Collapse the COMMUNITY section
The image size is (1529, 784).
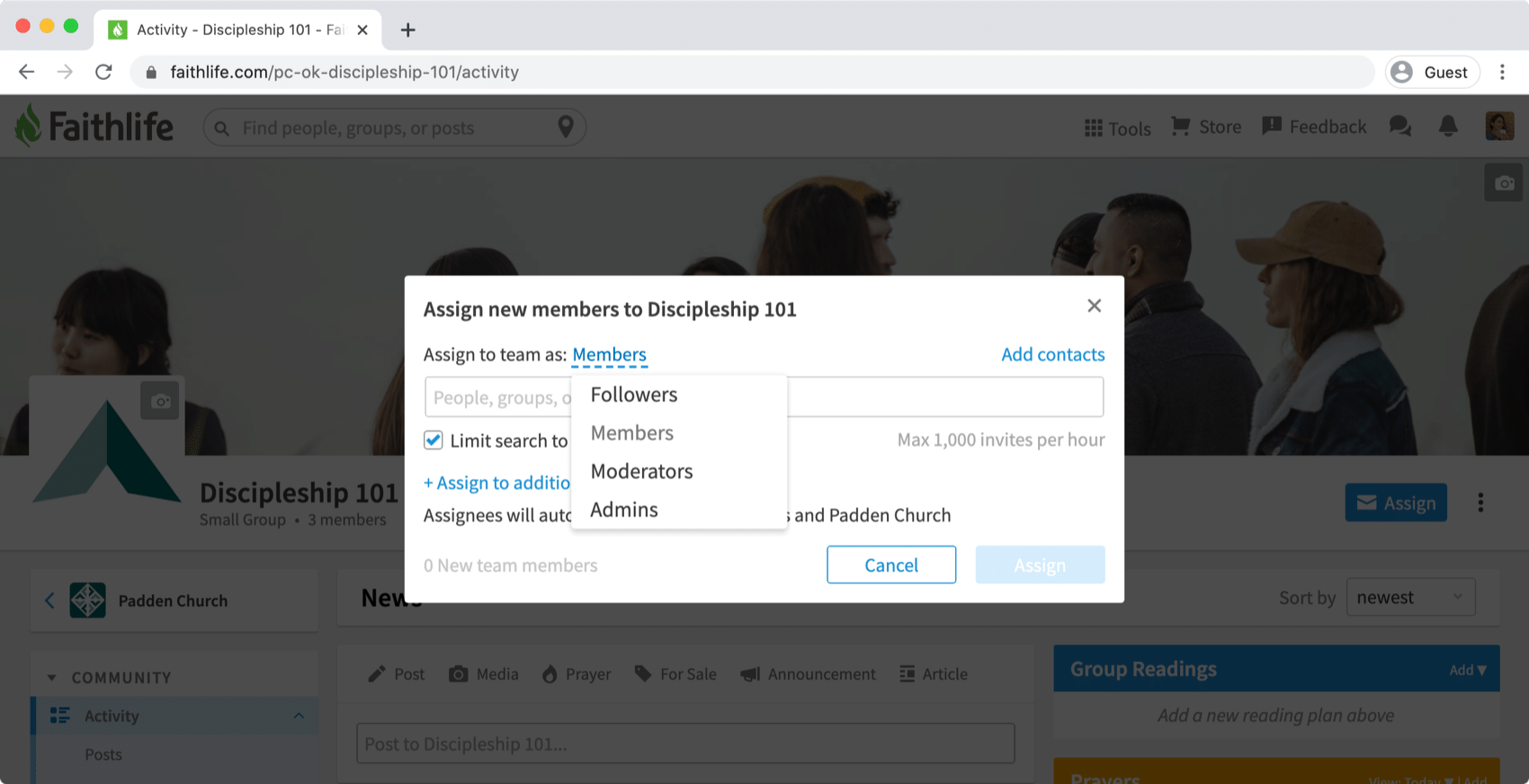pos(52,677)
